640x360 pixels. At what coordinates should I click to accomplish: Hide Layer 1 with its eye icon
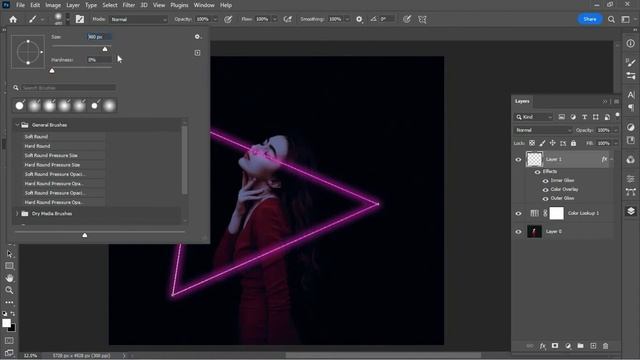tap(518, 160)
